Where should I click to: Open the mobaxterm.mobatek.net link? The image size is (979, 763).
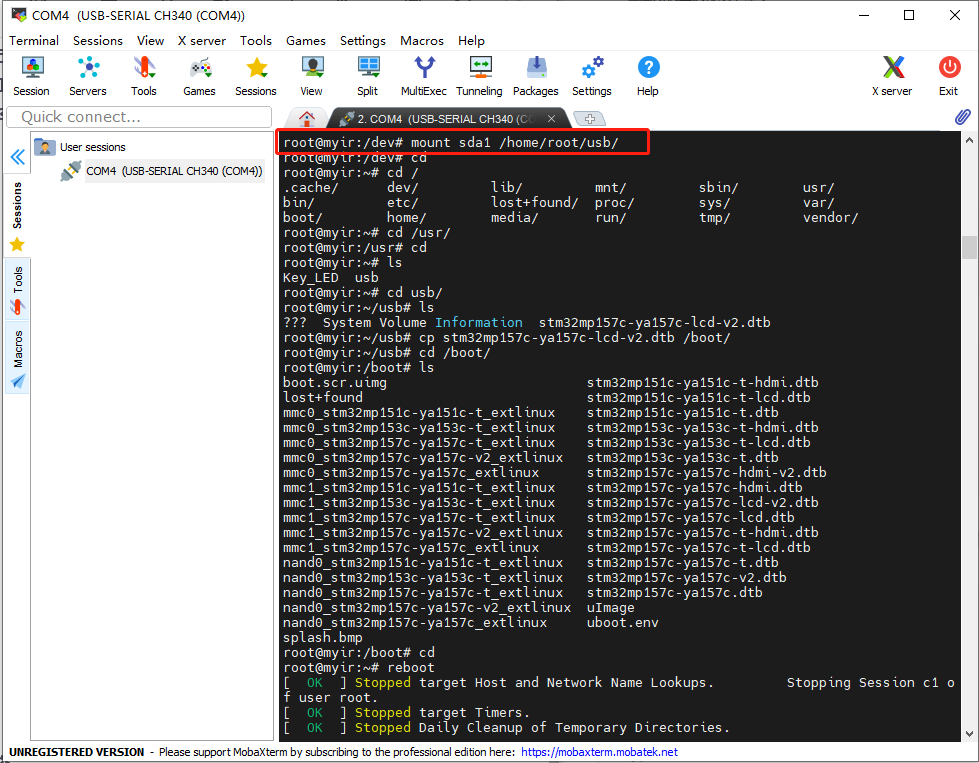pyautogui.click(x=599, y=752)
